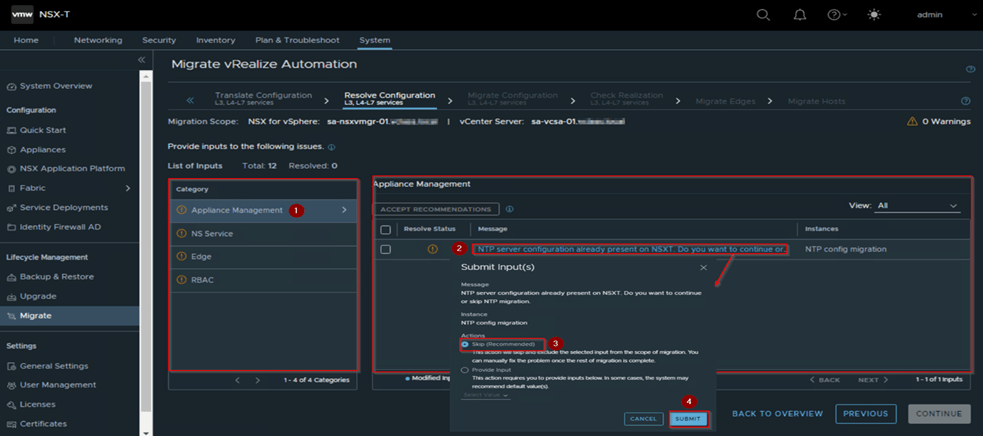Tick the select-all checkbox in table header
The image size is (983, 436).
pyautogui.click(x=386, y=229)
